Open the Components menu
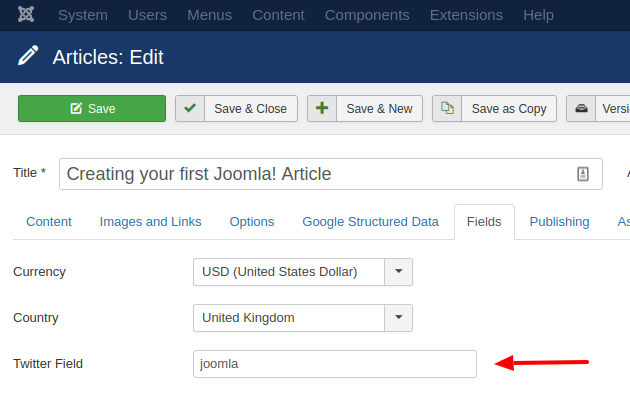The width and height of the screenshot is (630, 394). (367, 15)
